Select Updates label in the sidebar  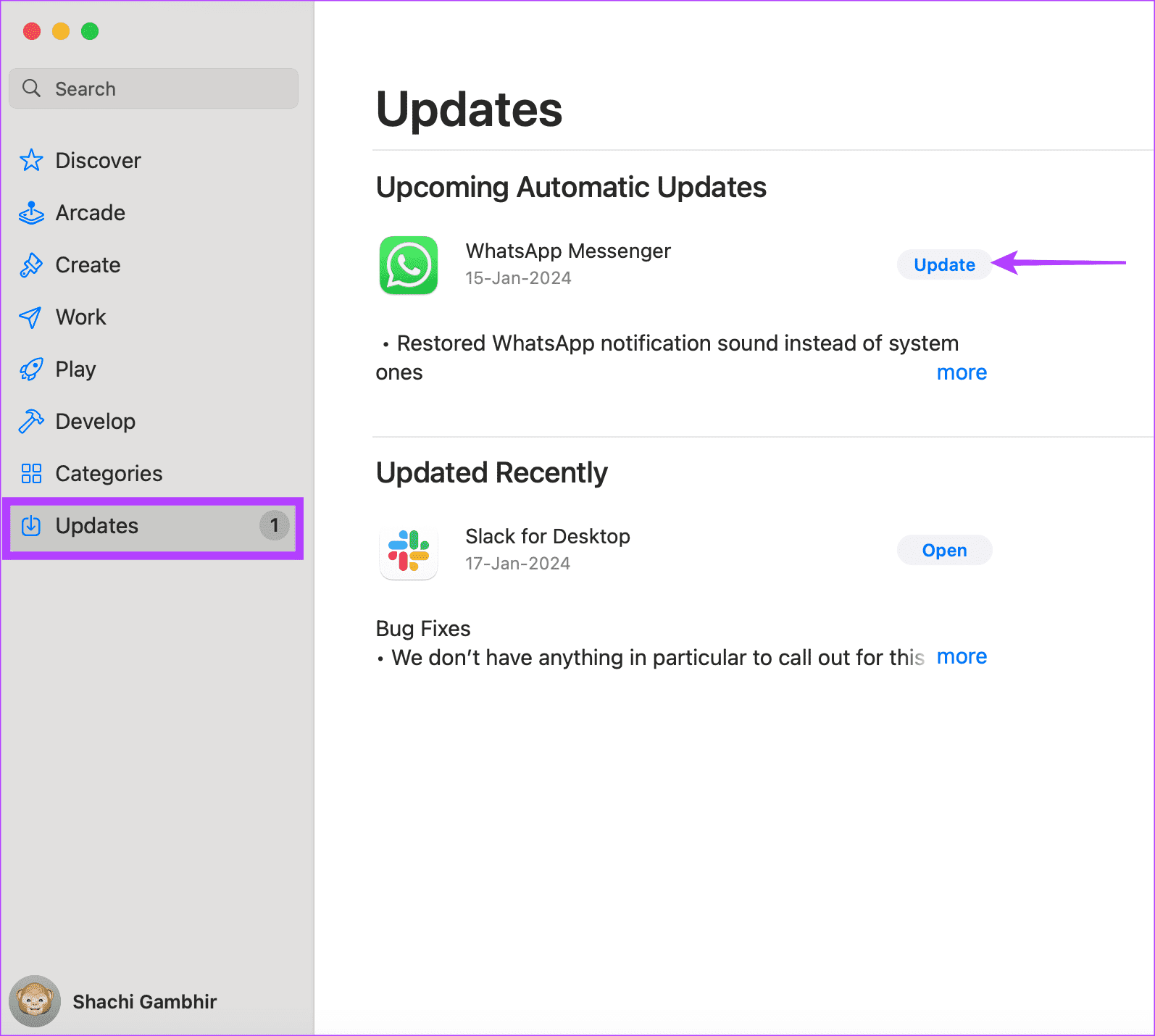pyautogui.click(x=97, y=526)
